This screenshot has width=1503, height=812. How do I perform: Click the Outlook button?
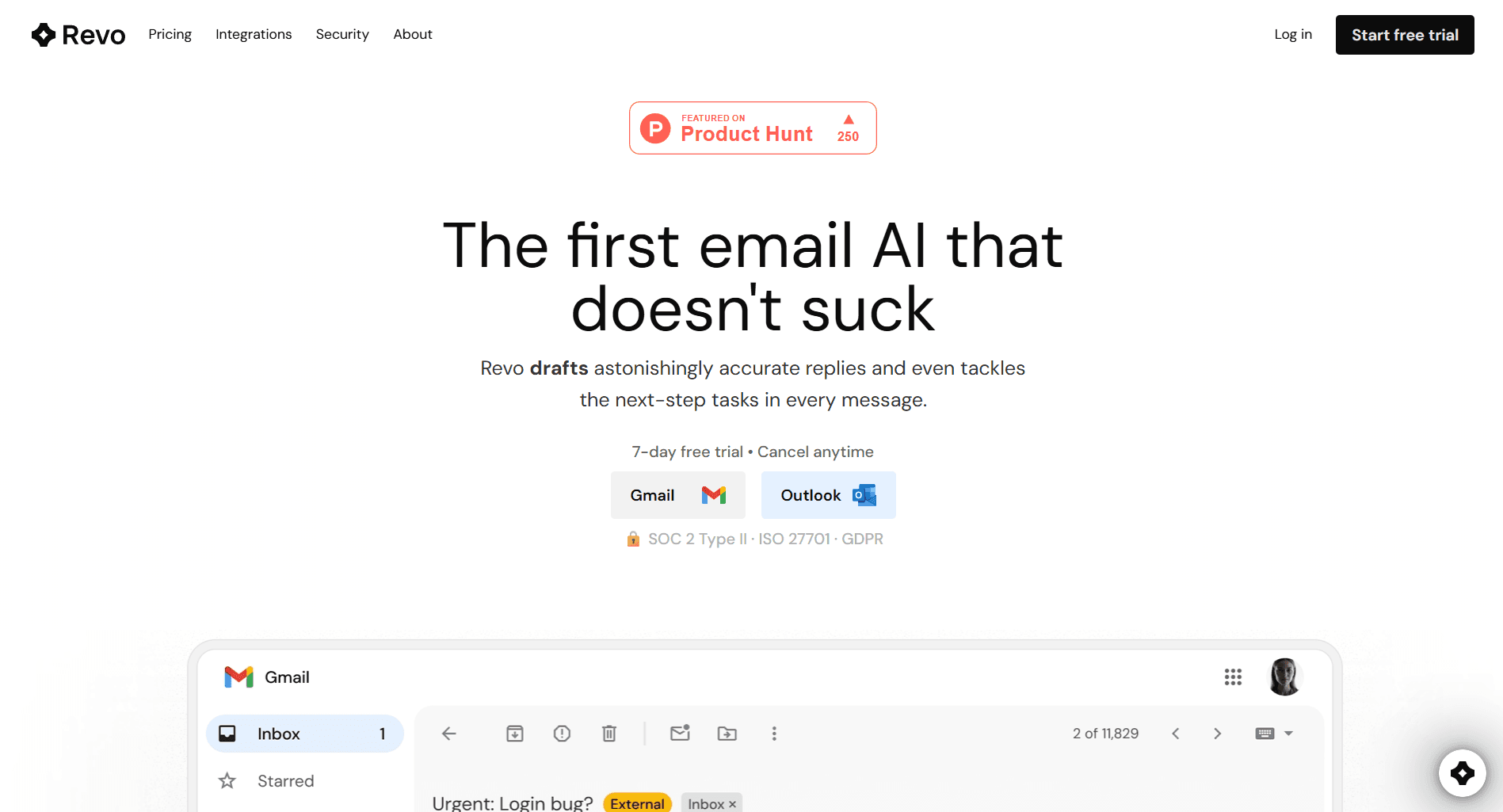(829, 495)
